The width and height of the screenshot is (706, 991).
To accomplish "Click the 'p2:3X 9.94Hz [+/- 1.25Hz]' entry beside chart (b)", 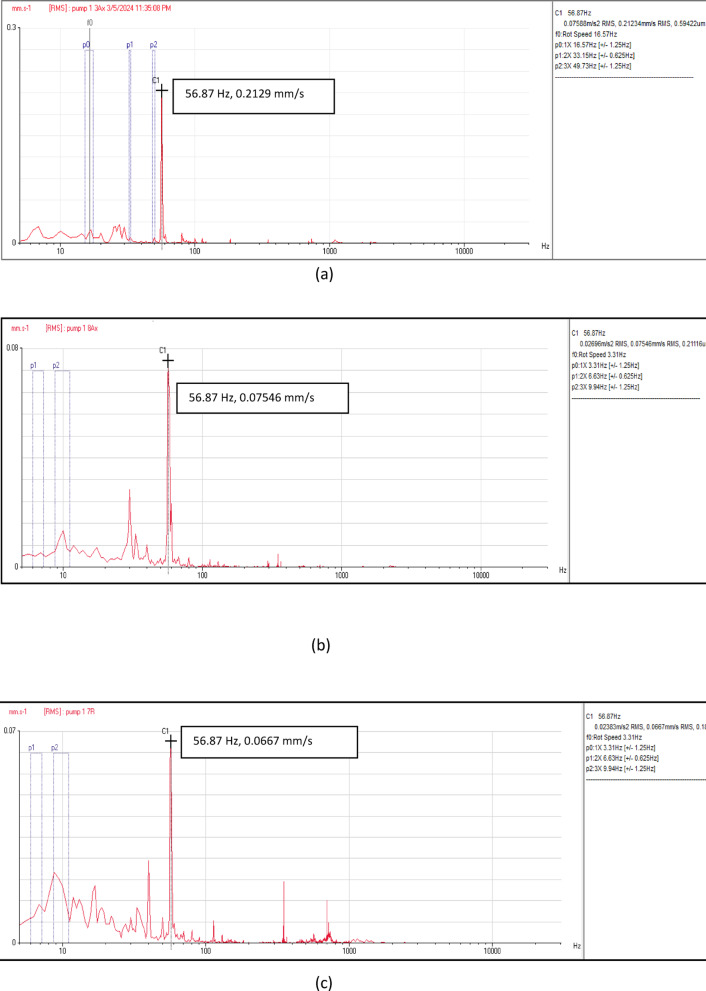I will click(x=606, y=387).
